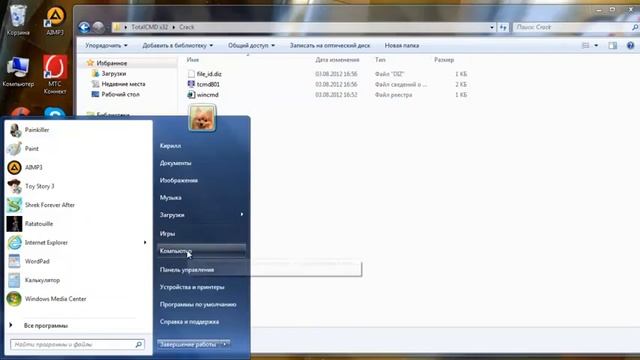640x360 pixels.
Task: Open the Общий доступ dropdown
Action: pos(251,45)
